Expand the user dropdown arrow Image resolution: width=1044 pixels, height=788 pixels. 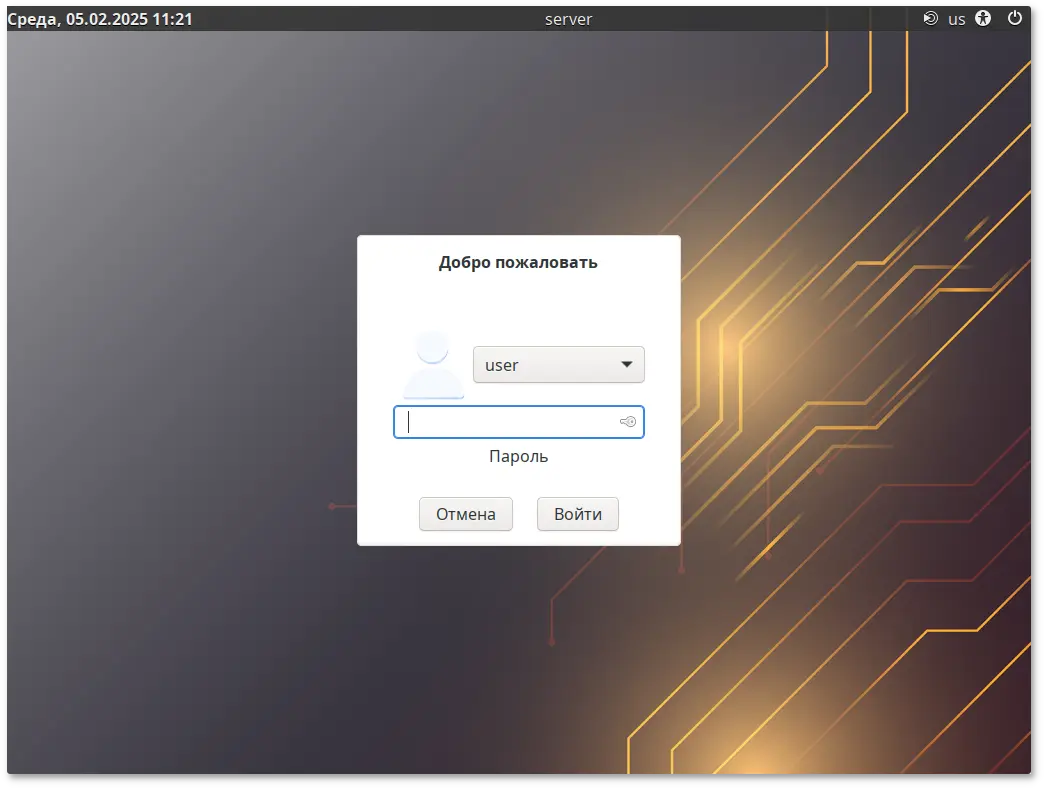coord(627,365)
